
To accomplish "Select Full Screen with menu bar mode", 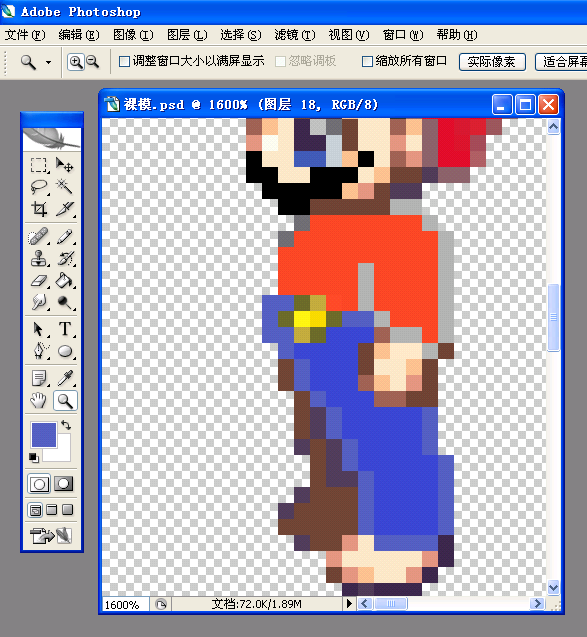I will click(x=52, y=509).
